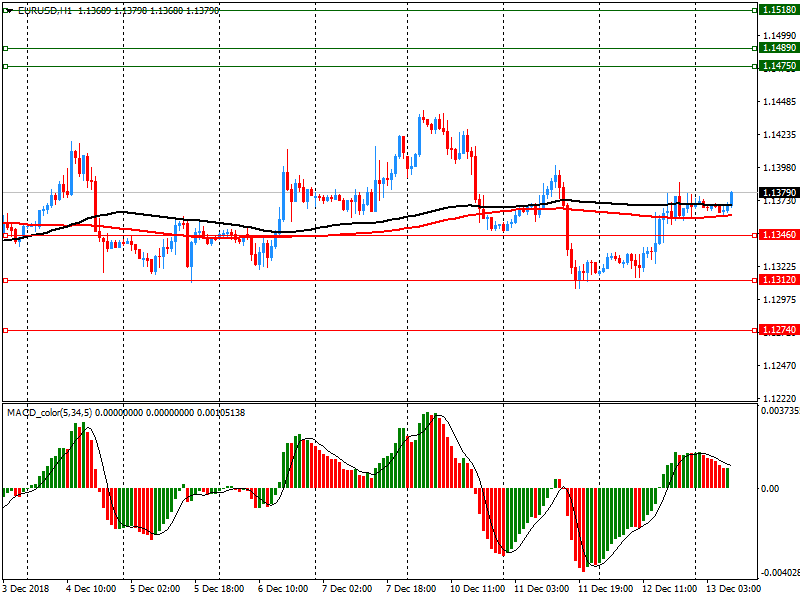This screenshot has height=600, width=800.
Task: Select the red 1.12740 support level label
Action: point(778,329)
